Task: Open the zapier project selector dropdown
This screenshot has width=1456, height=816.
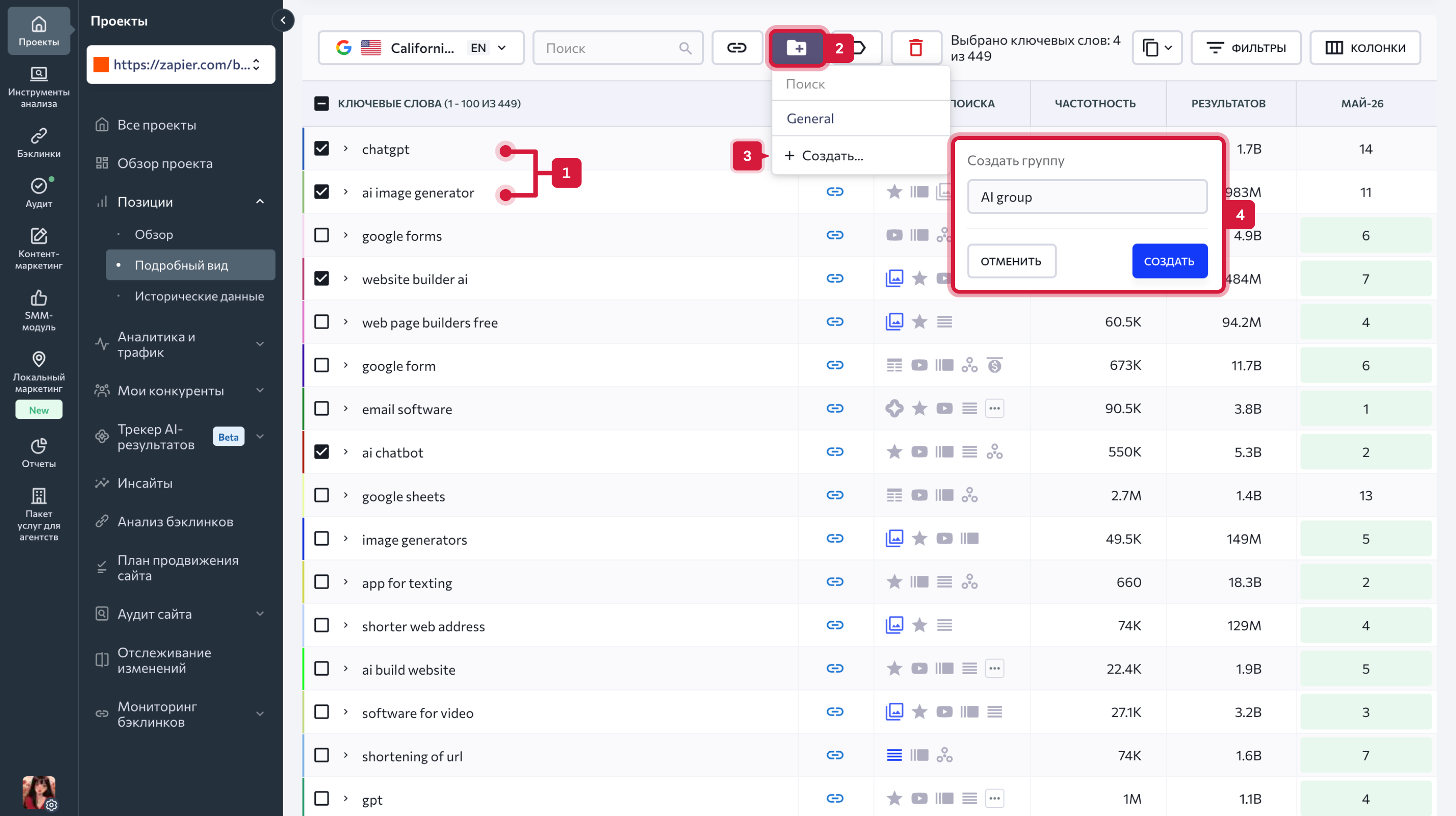Action: 181,64
